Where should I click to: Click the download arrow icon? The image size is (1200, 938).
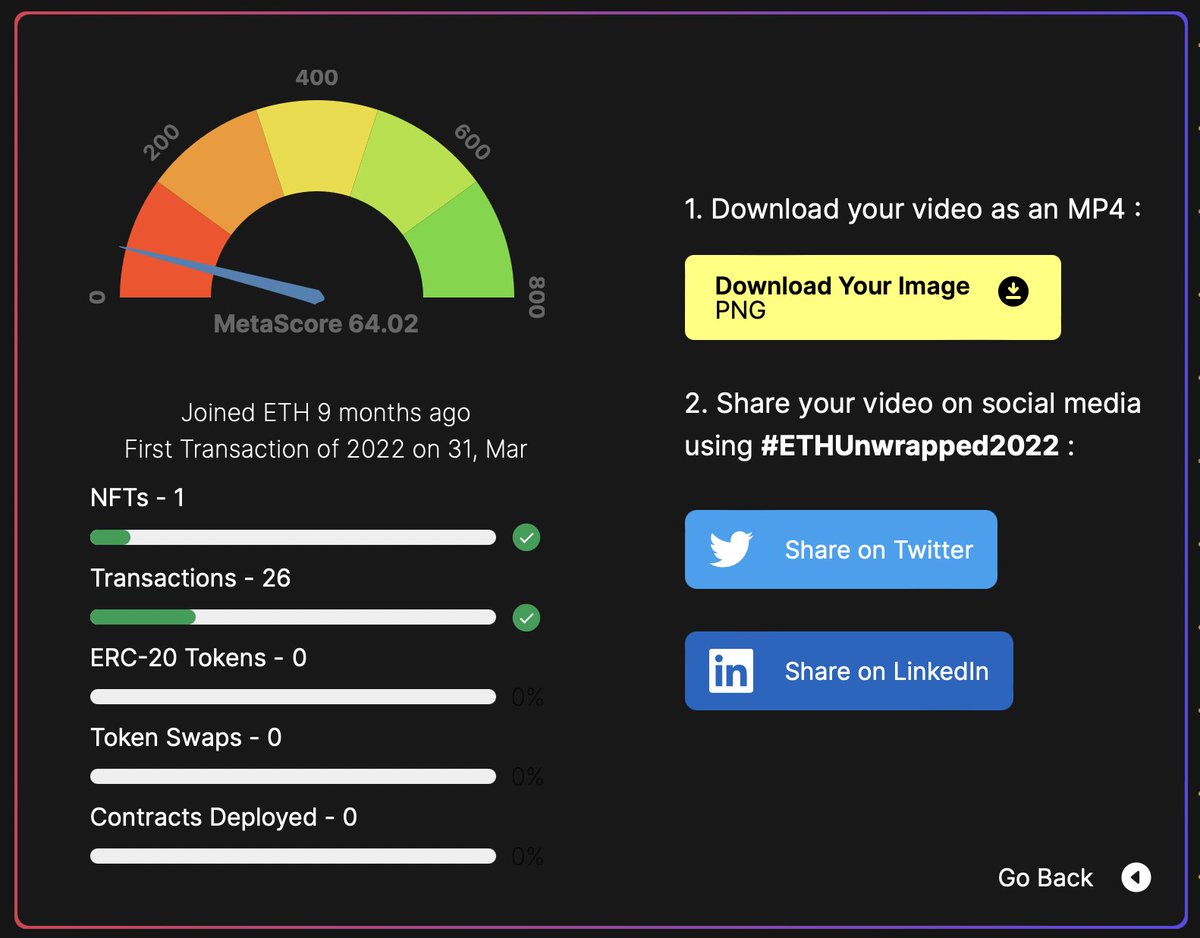1013,291
